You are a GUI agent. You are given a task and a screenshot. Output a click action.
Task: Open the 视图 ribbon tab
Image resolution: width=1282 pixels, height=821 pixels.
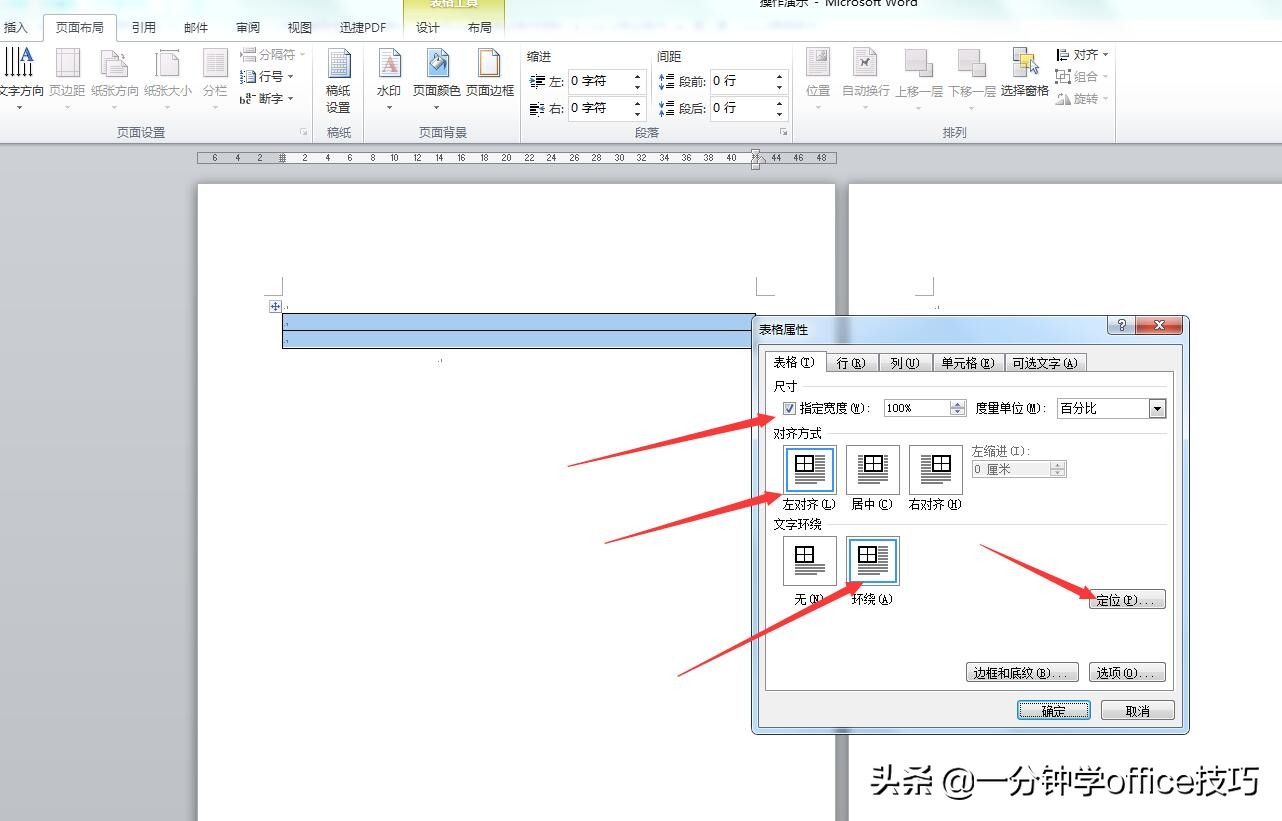click(x=298, y=27)
